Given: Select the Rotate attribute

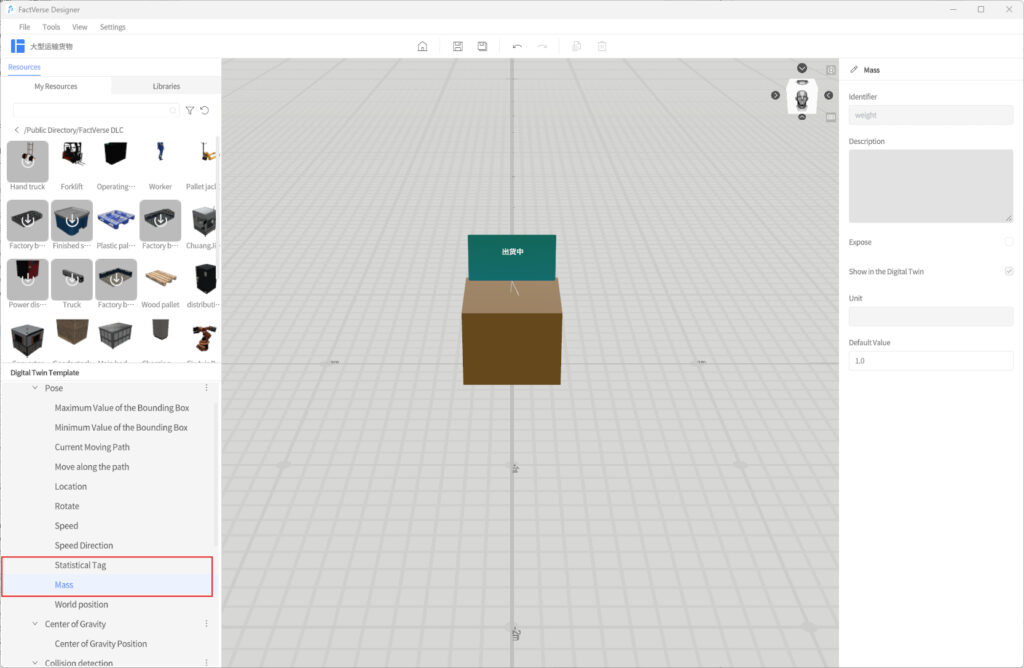Looking at the screenshot, I should 67,505.
